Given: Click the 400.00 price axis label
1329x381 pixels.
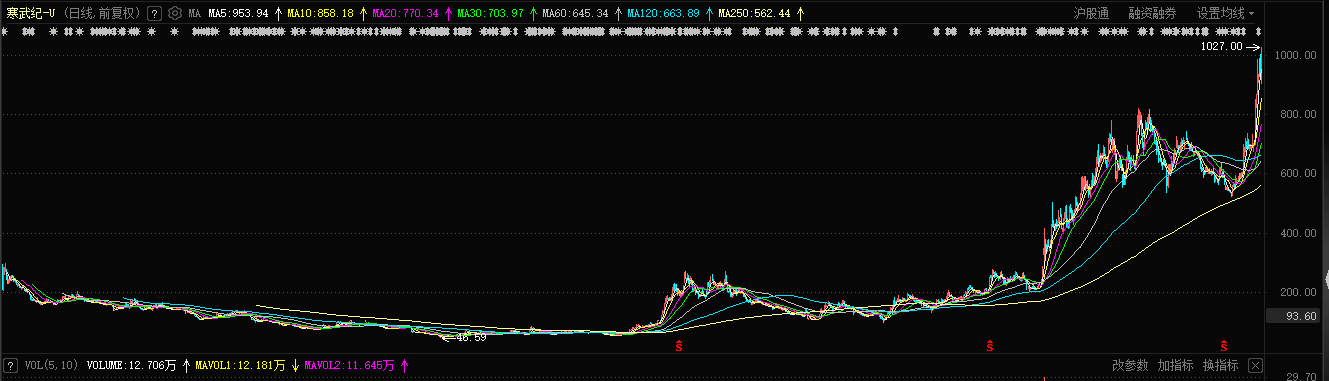Looking at the screenshot, I should tap(1299, 234).
